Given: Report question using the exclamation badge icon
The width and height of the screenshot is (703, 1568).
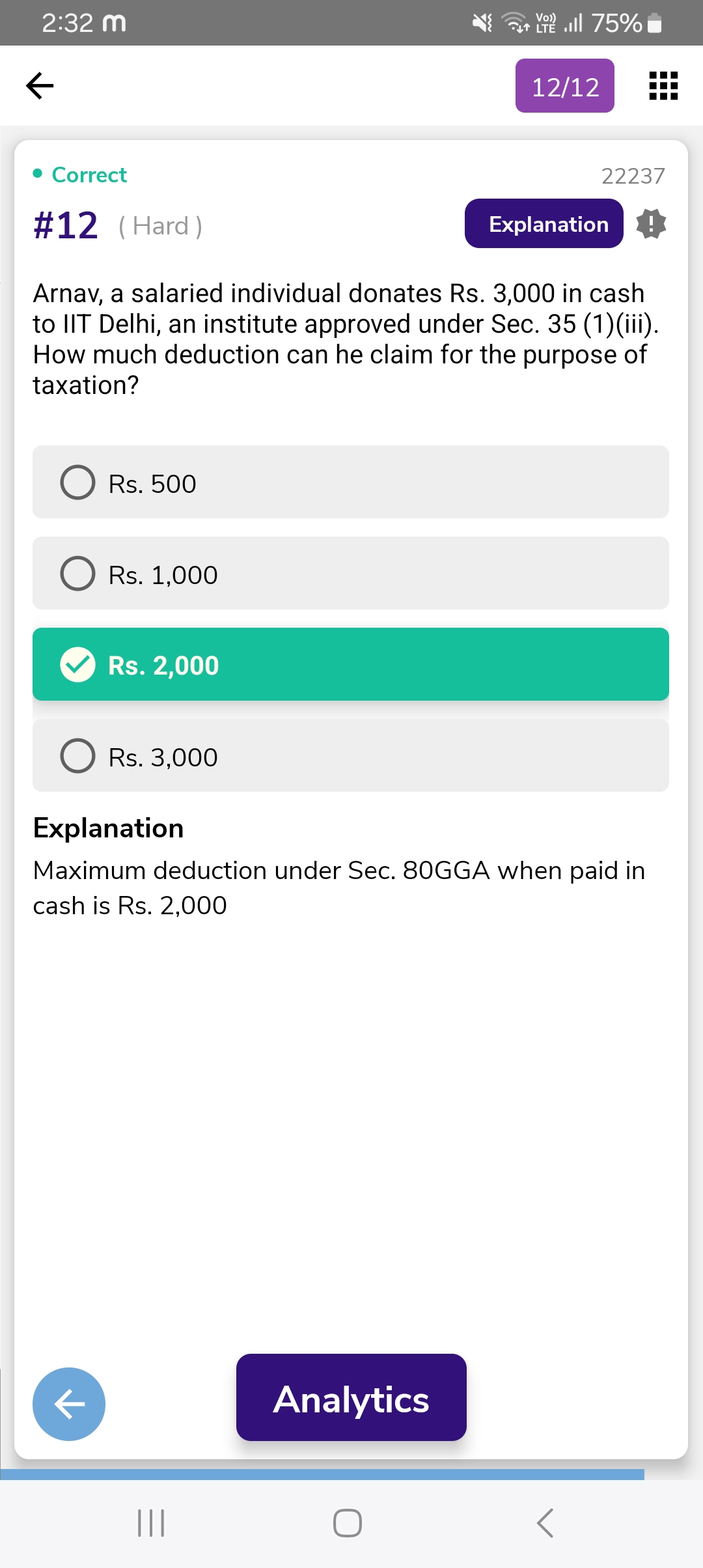Looking at the screenshot, I should pyautogui.click(x=651, y=224).
